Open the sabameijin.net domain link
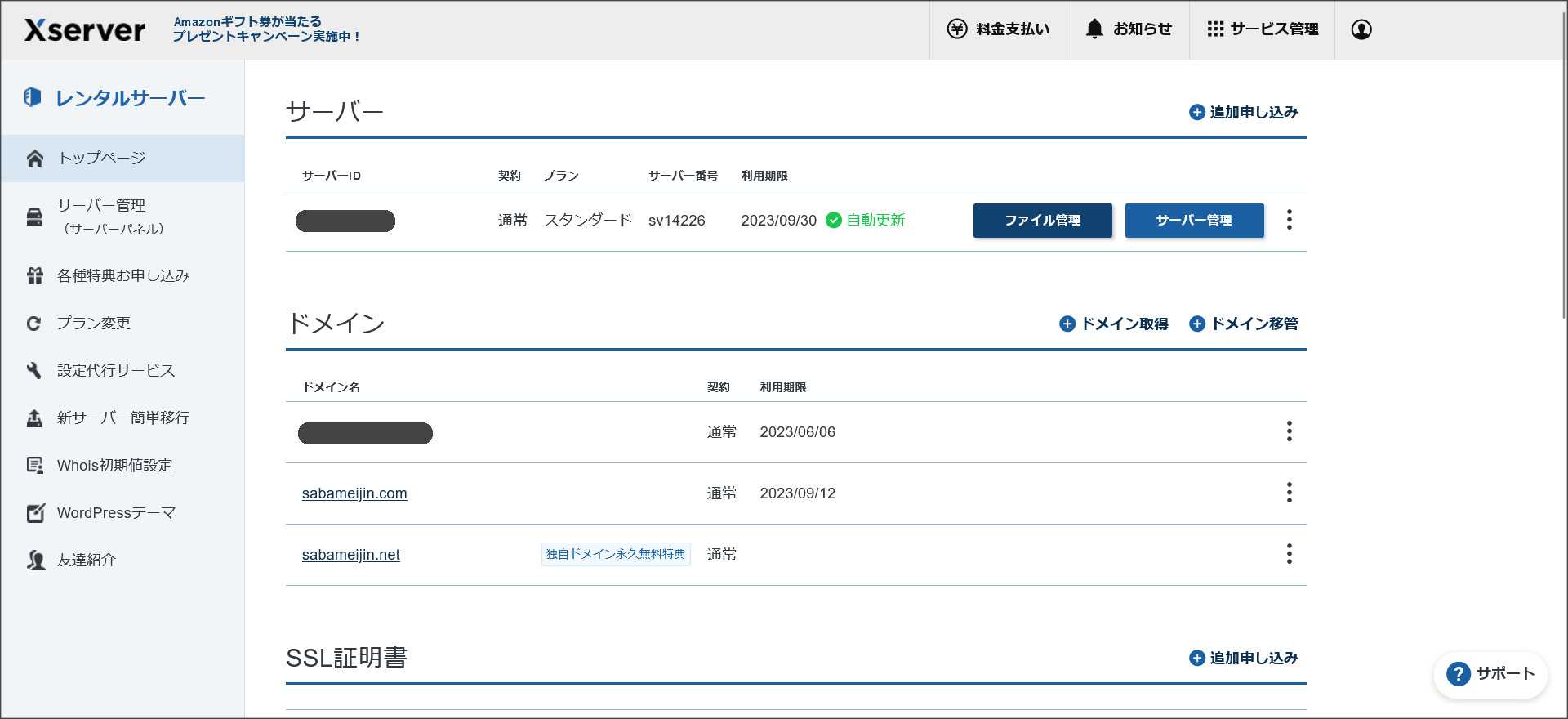Viewport: 1568px width, 719px height. 351,555
